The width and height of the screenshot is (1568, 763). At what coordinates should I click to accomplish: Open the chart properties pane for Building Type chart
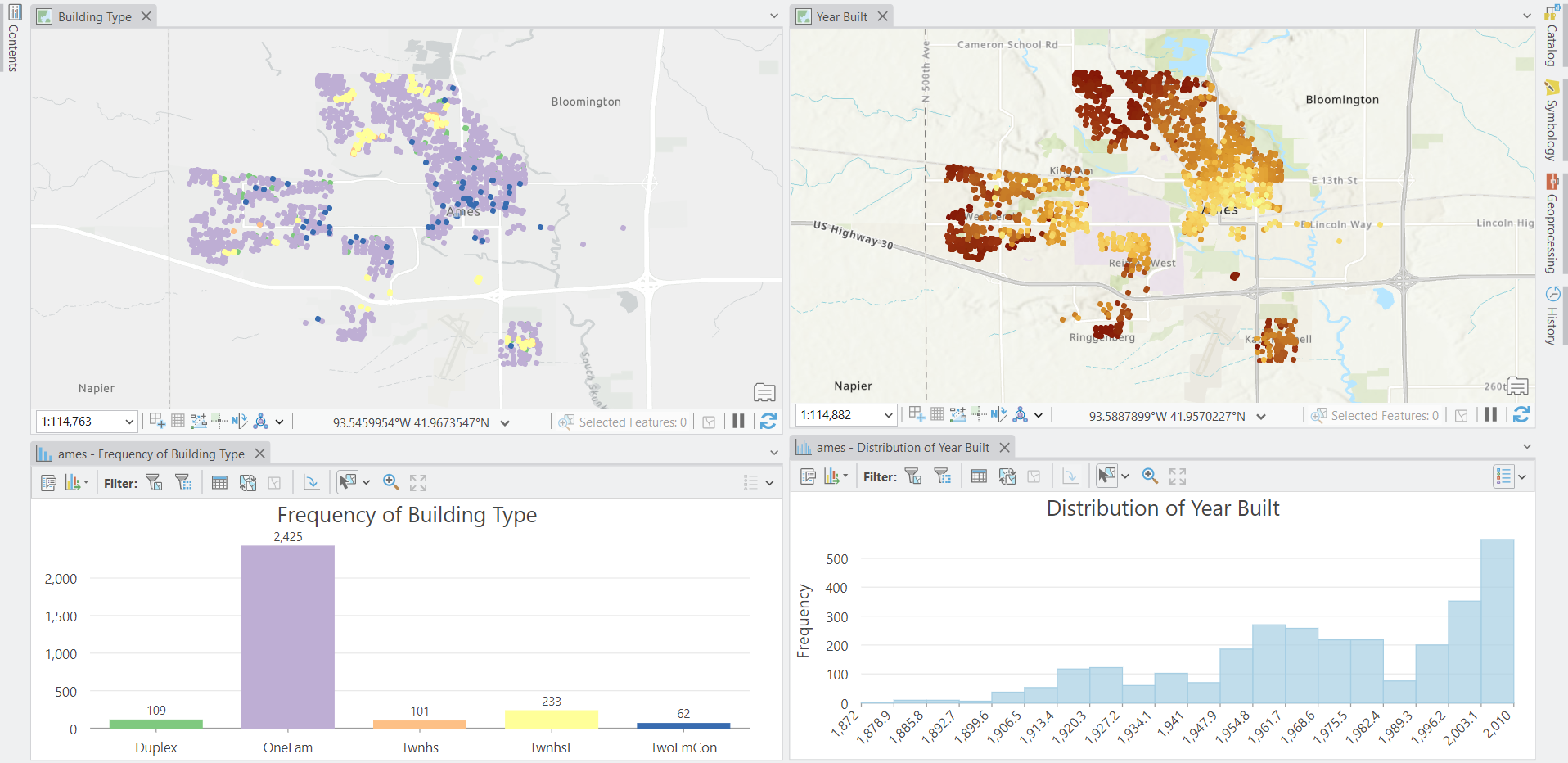click(x=47, y=482)
